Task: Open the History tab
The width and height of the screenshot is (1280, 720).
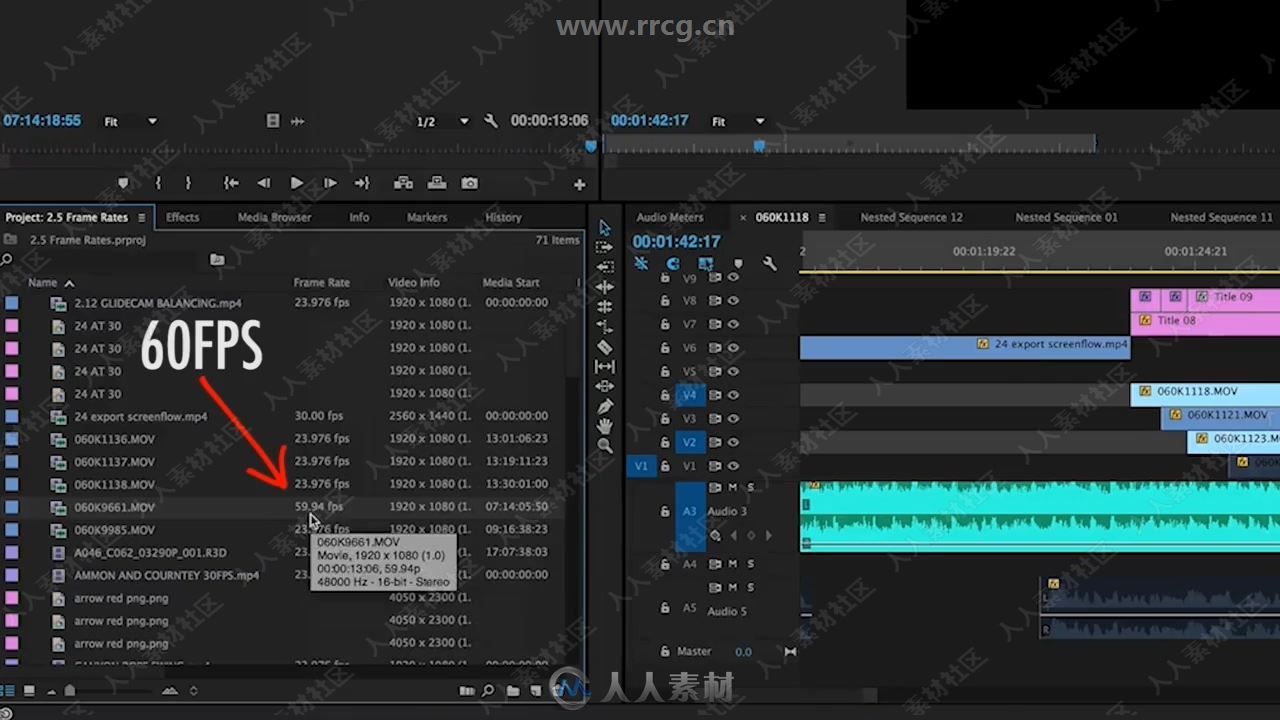Action: pyautogui.click(x=503, y=217)
